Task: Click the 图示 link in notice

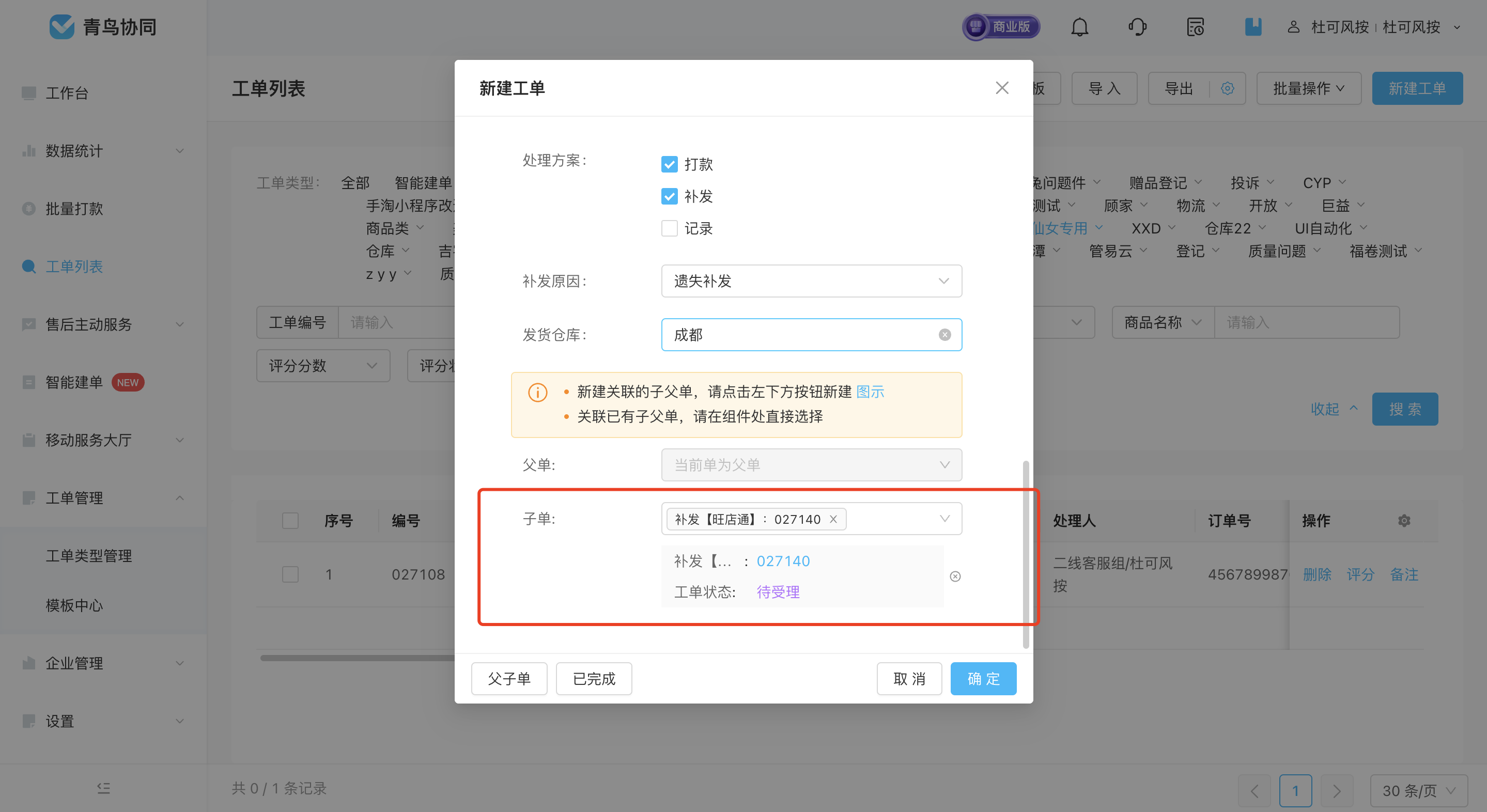Action: pyautogui.click(x=870, y=392)
